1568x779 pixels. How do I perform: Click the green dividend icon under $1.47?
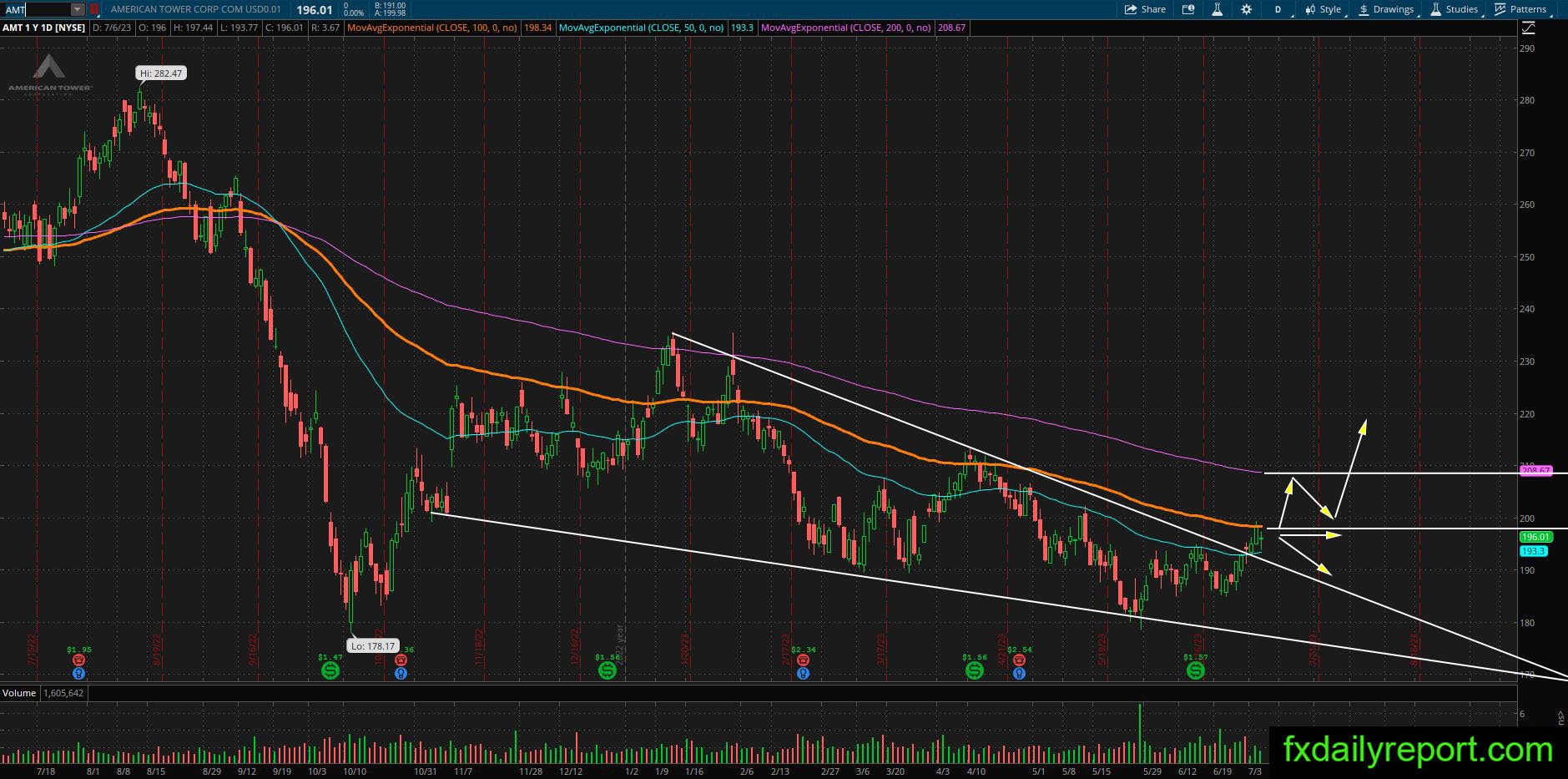coord(330,670)
